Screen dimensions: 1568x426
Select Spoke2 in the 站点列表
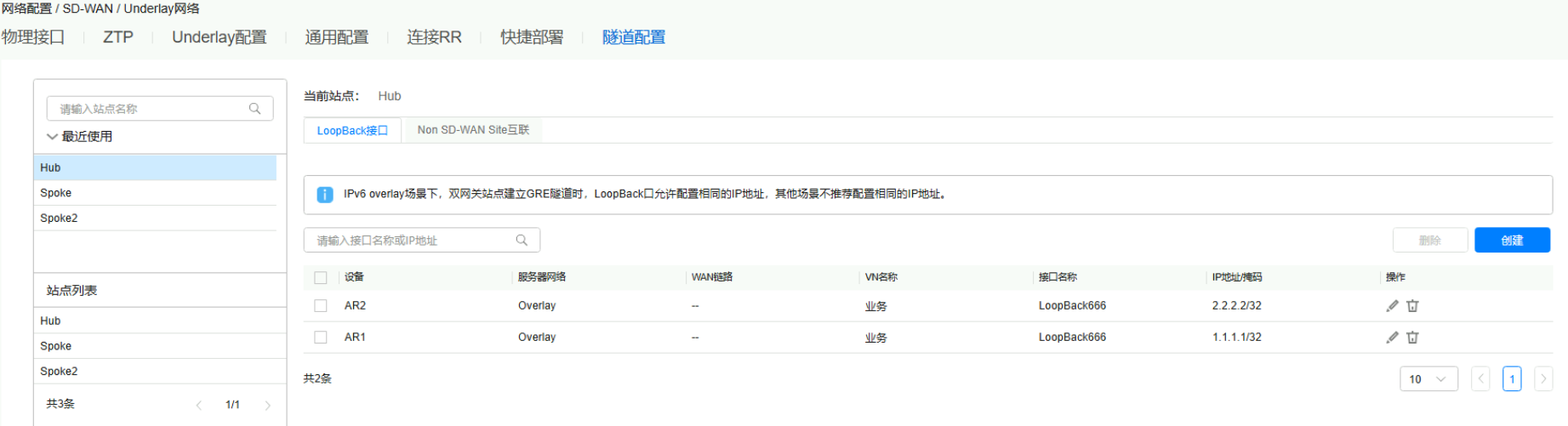pos(59,372)
